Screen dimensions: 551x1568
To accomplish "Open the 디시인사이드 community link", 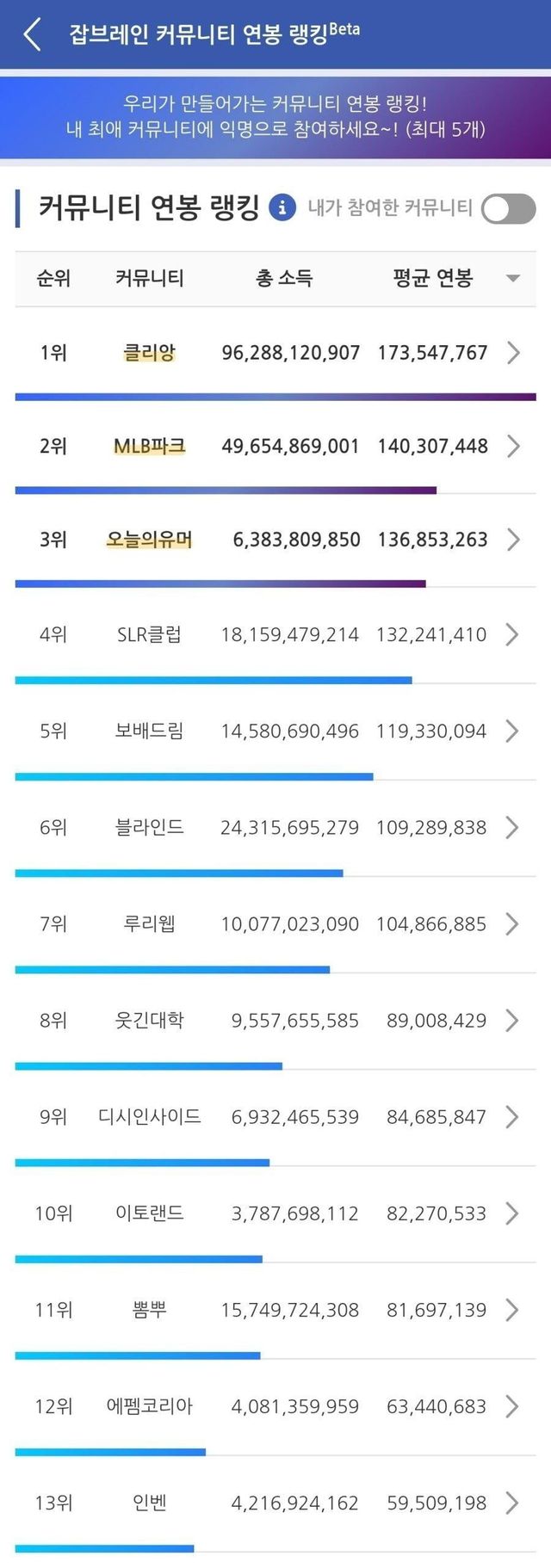I will [x=150, y=1117].
